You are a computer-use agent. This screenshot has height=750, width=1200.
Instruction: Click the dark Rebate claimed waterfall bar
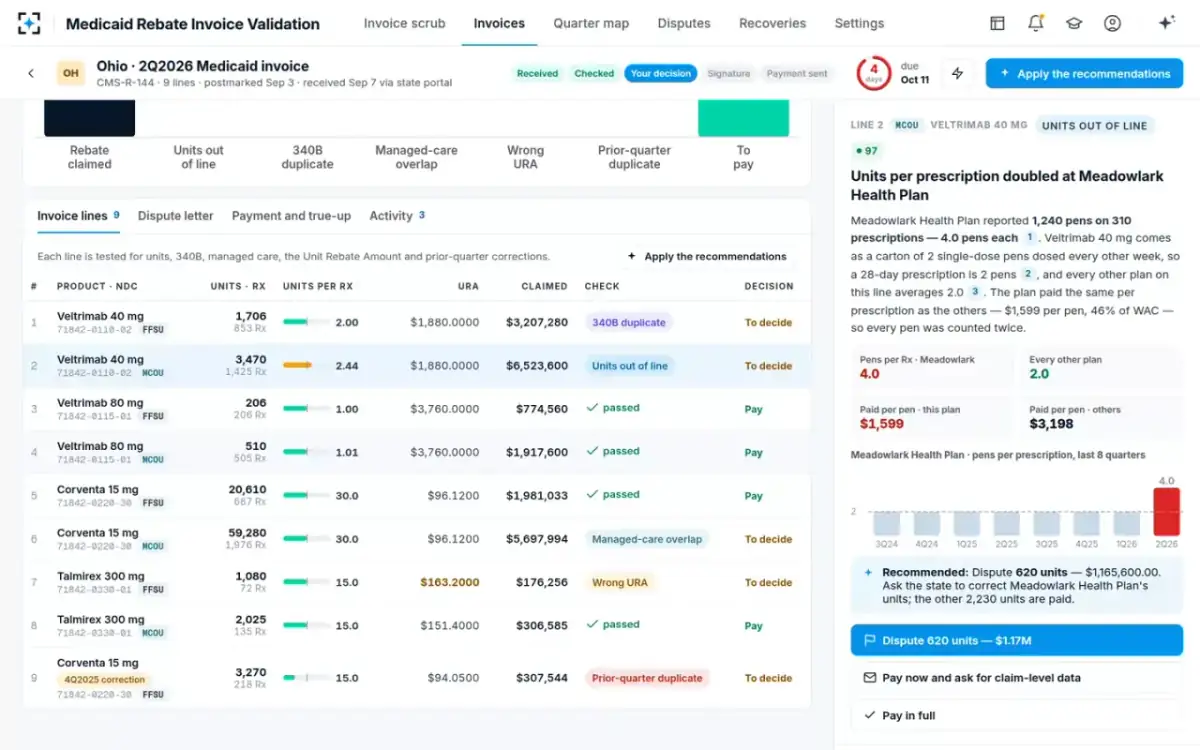point(89,118)
